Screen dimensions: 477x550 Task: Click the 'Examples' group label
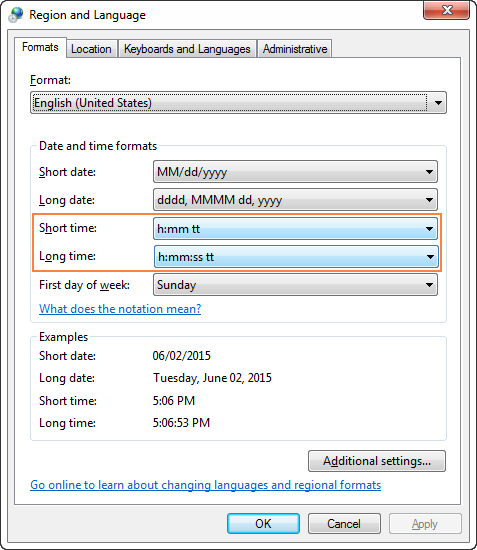click(63, 337)
